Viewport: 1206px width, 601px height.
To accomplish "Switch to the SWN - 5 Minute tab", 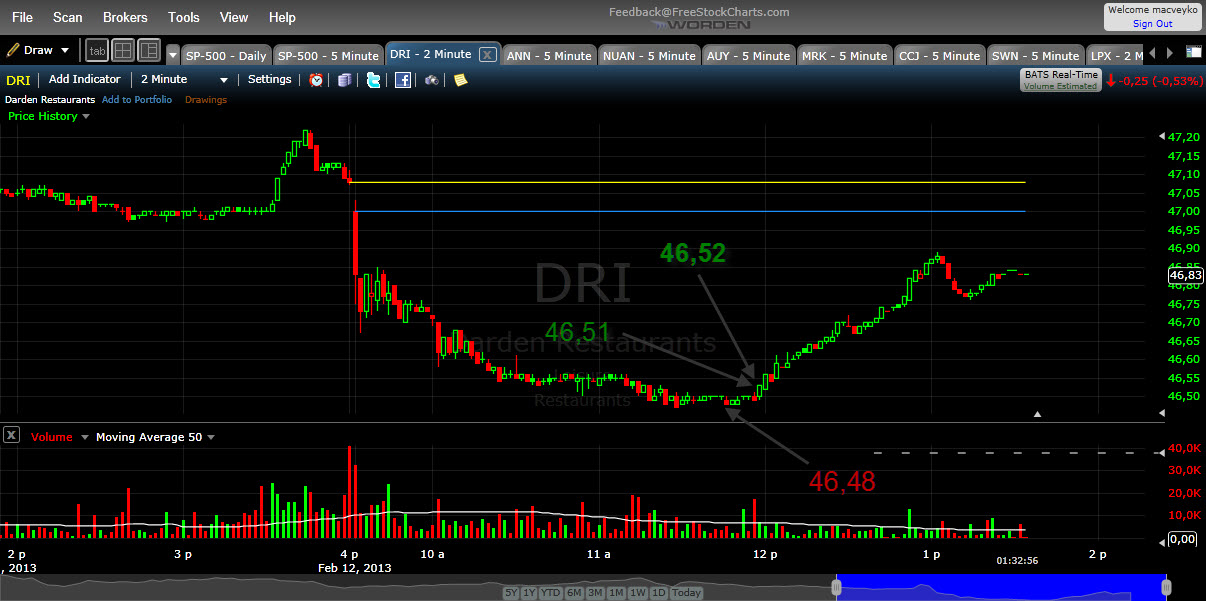I will point(1035,56).
